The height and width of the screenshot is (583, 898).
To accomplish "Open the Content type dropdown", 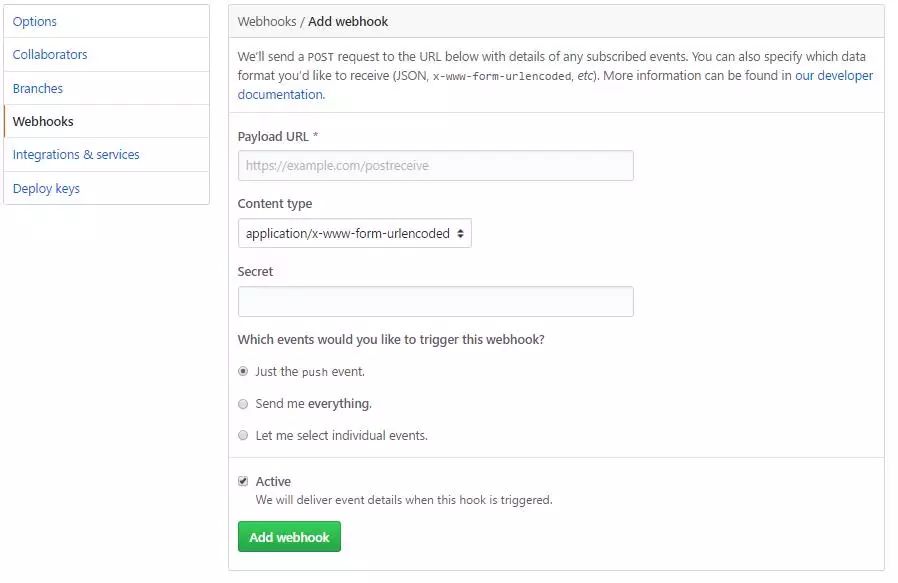I will [355, 233].
